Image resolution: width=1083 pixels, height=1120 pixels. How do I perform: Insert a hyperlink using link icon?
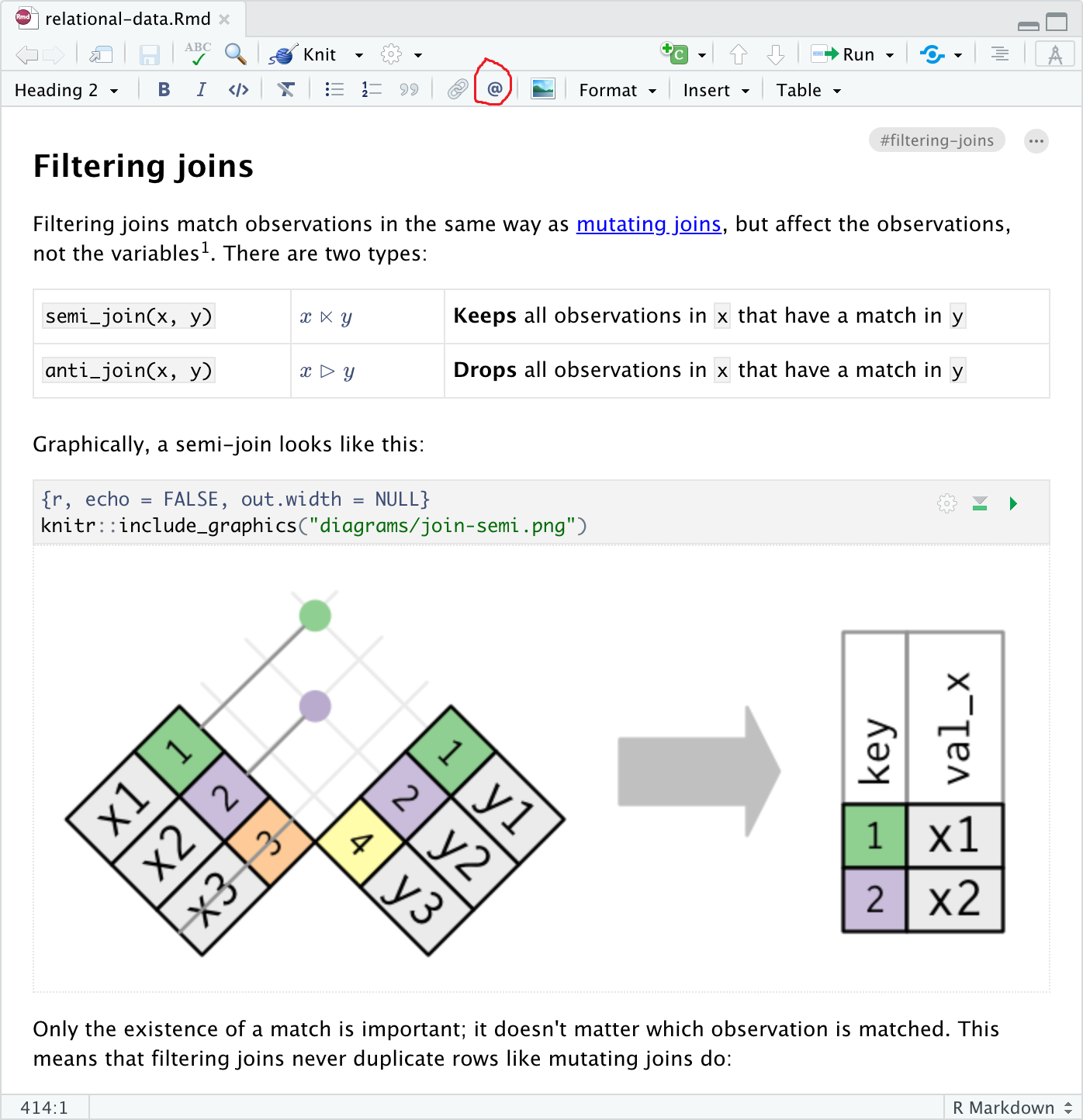pos(458,90)
